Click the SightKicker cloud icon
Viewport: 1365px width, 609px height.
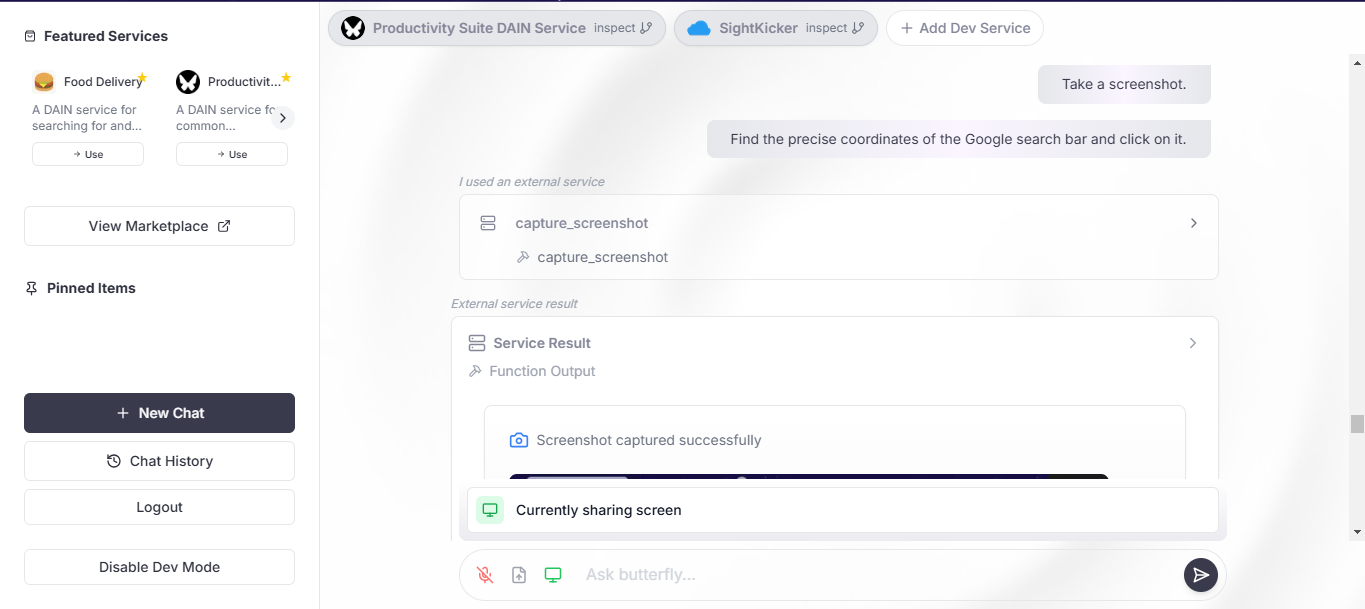point(699,28)
